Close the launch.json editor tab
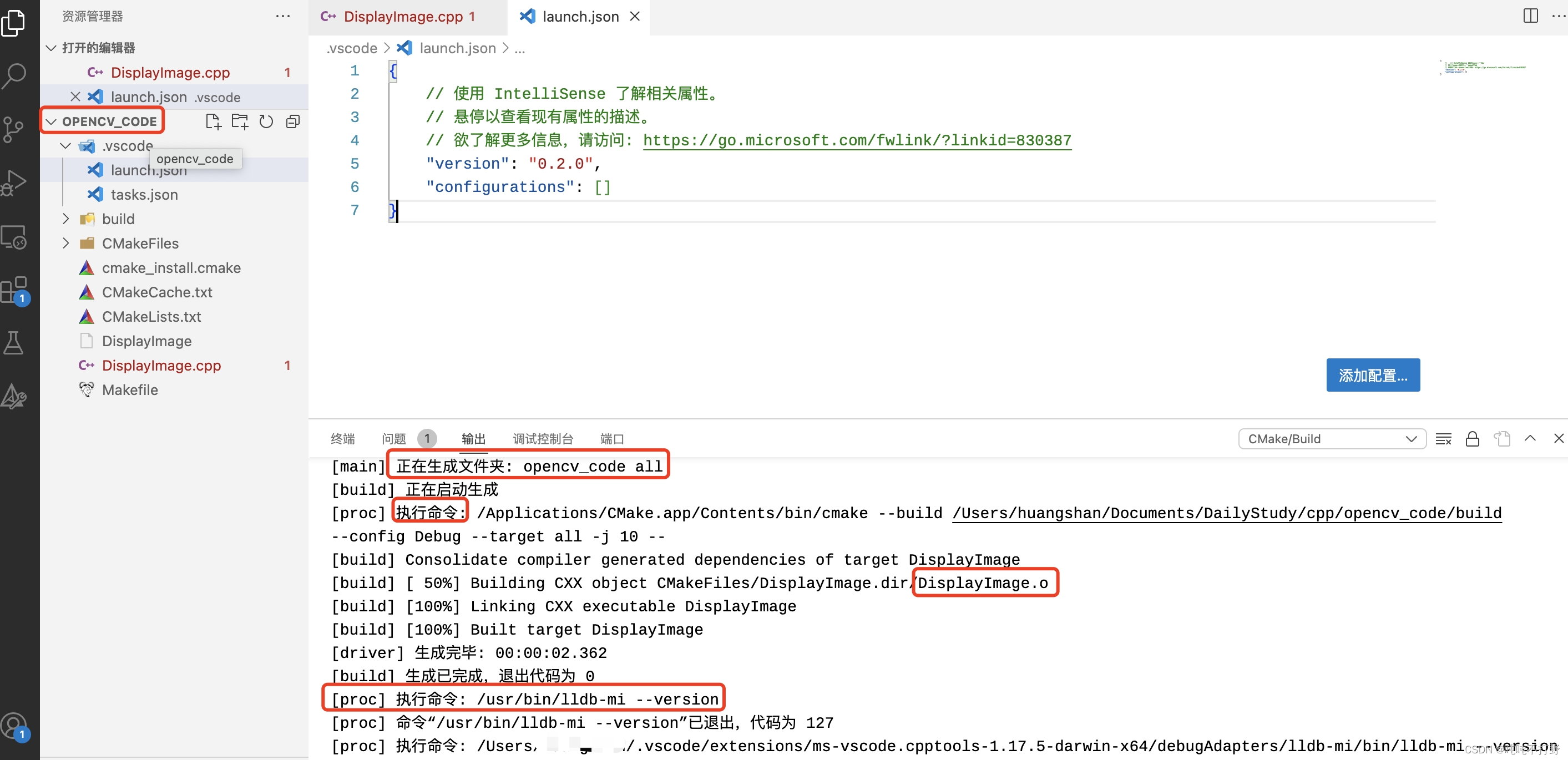Screen dimensions: 1568x760 point(635,17)
